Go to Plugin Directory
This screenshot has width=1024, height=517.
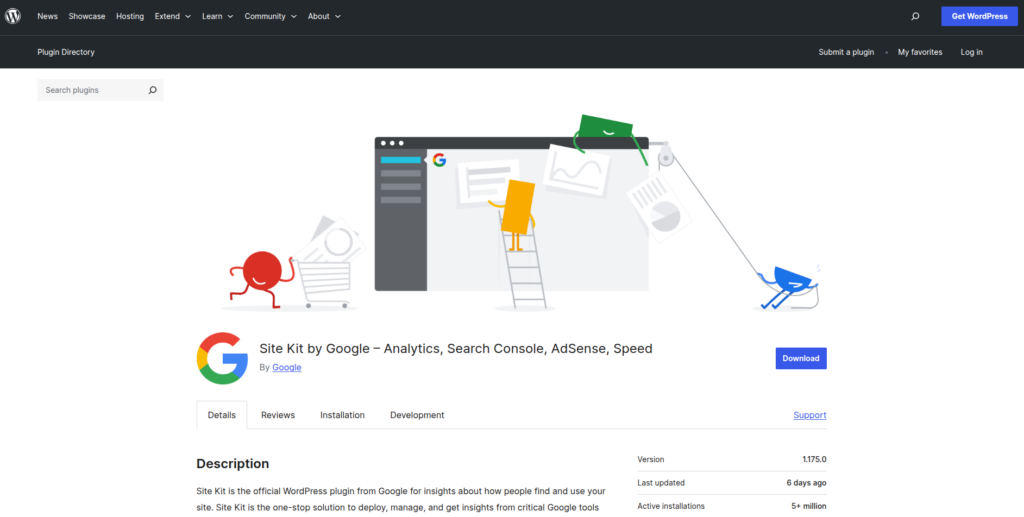point(66,52)
